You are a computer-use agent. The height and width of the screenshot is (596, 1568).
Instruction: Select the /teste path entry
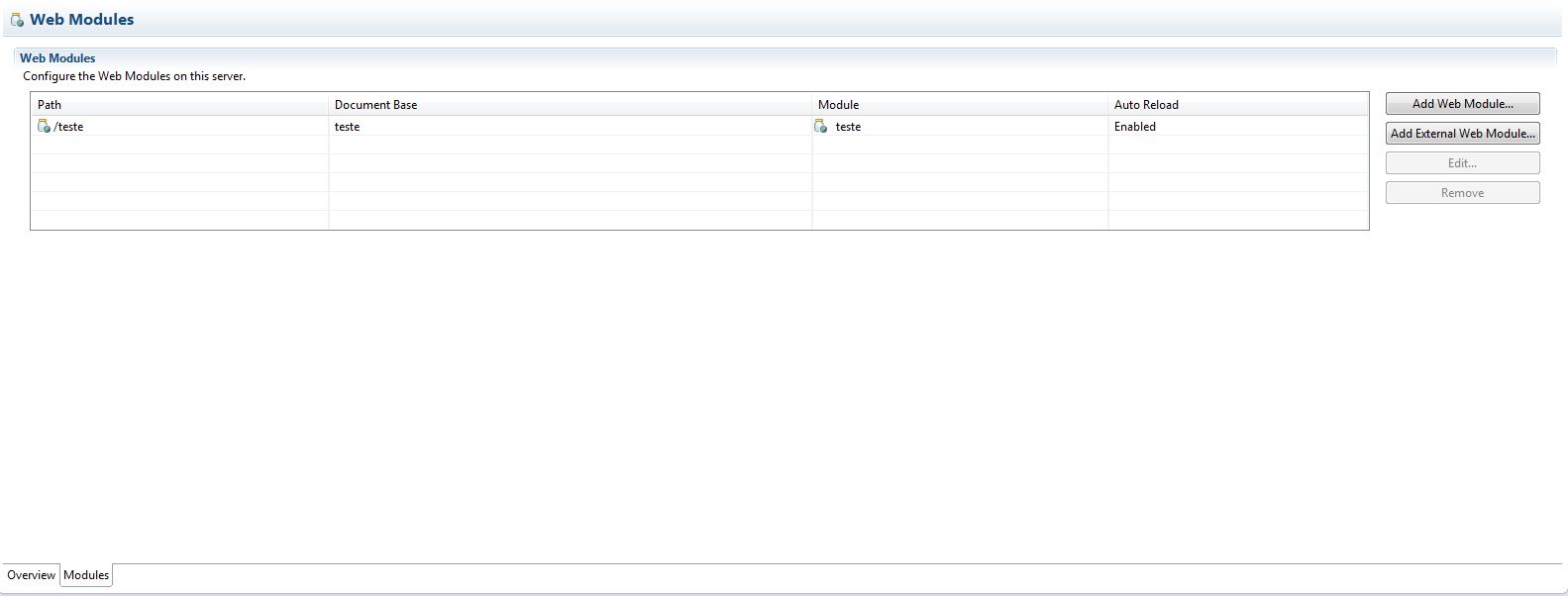point(69,127)
